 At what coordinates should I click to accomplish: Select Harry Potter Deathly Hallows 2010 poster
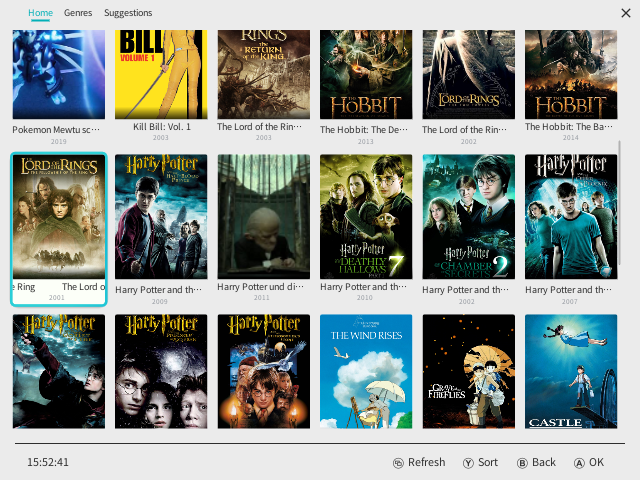[x=366, y=217]
